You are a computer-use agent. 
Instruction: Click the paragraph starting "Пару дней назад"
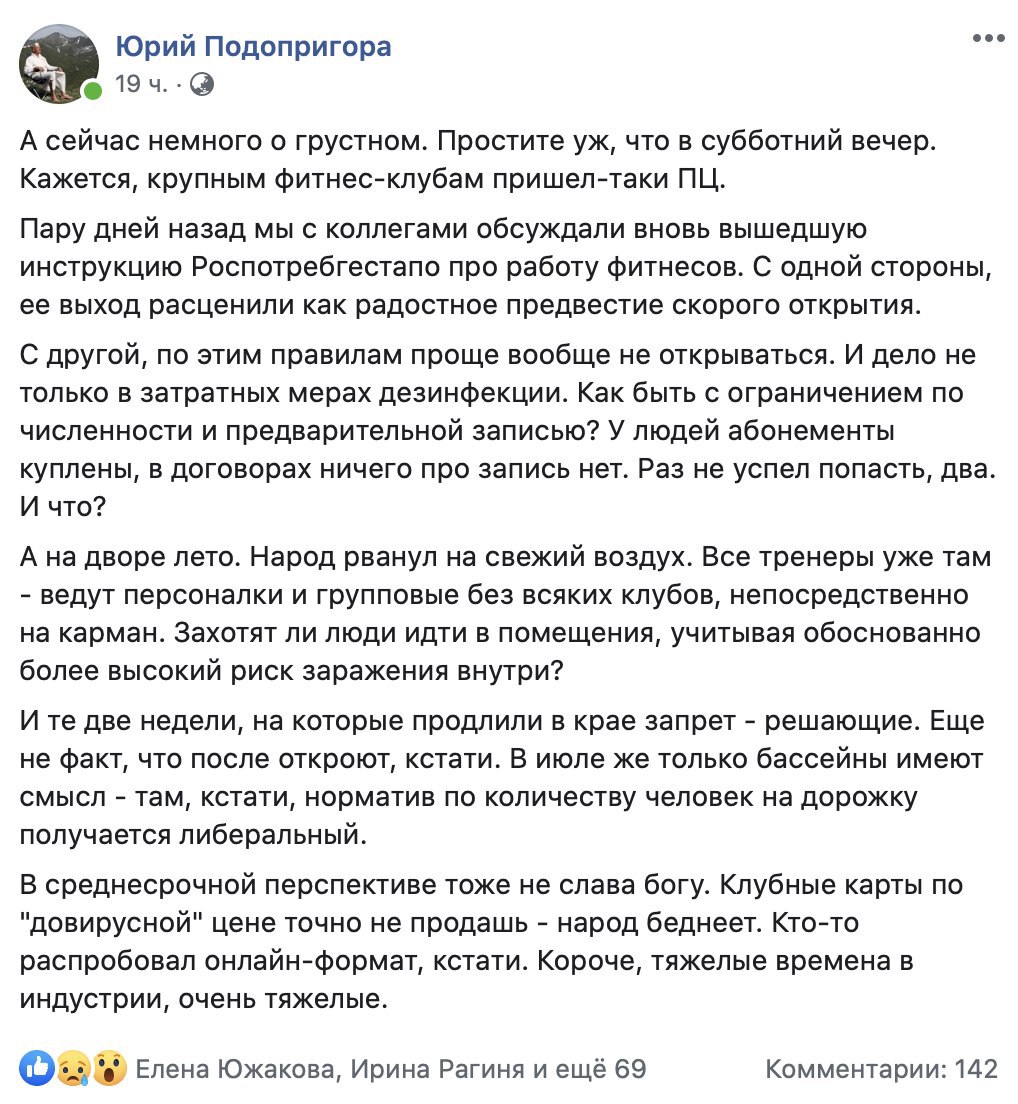click(x=470, y=267)
